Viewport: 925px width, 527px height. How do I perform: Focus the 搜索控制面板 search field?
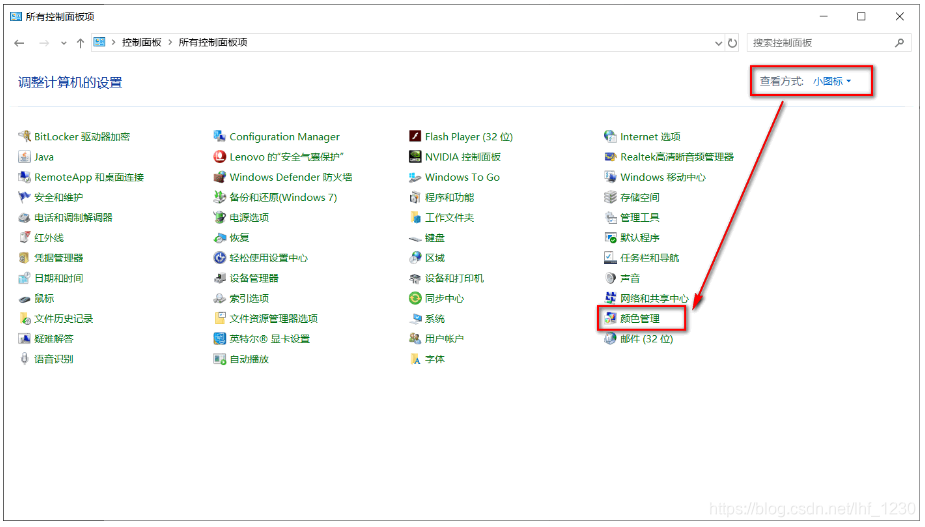click(x=828, y=42)
